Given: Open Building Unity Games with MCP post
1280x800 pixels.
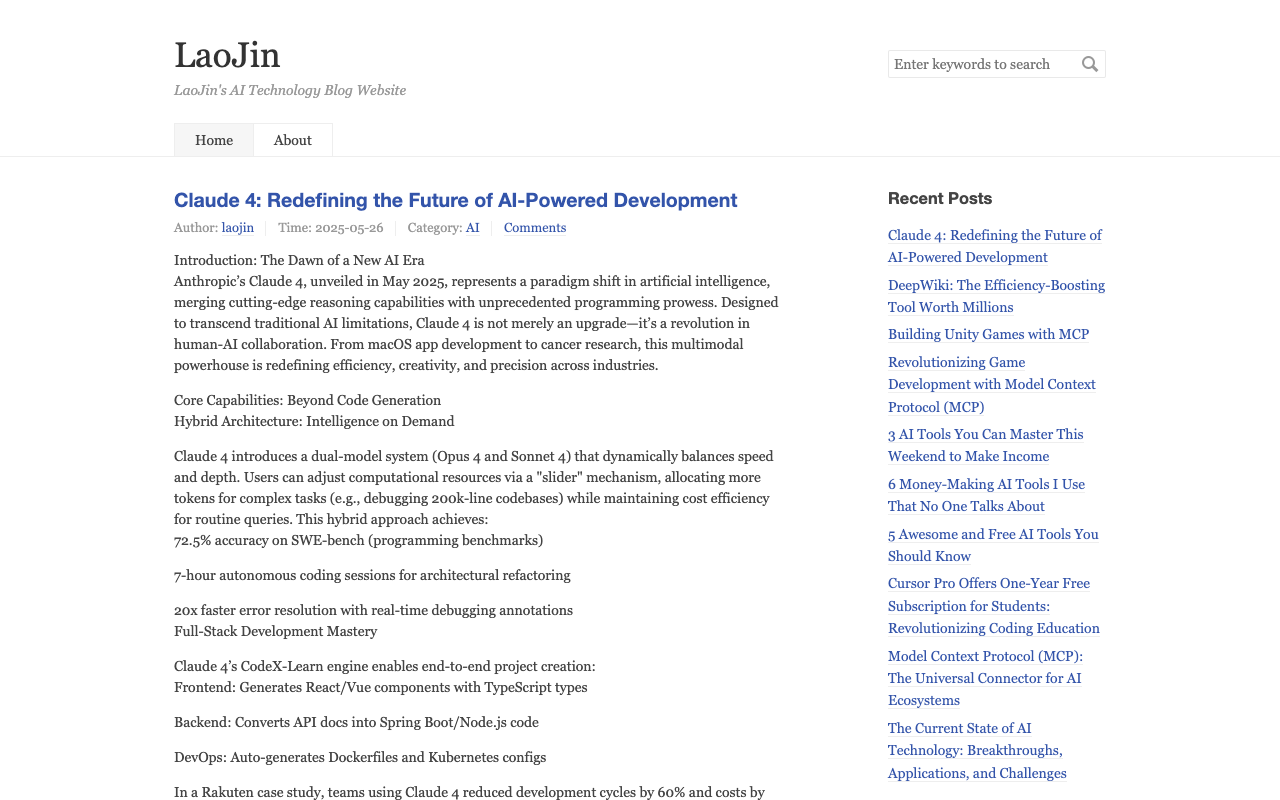Looking at the screenshot, I should [x=988, y=334].
